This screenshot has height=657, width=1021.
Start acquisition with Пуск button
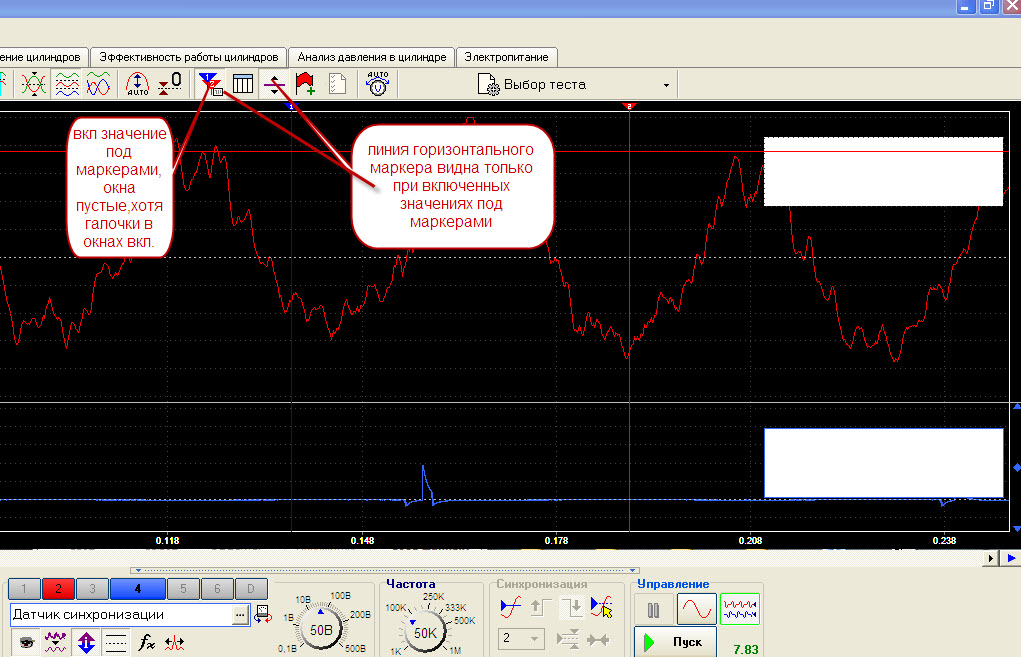[675, 642]
